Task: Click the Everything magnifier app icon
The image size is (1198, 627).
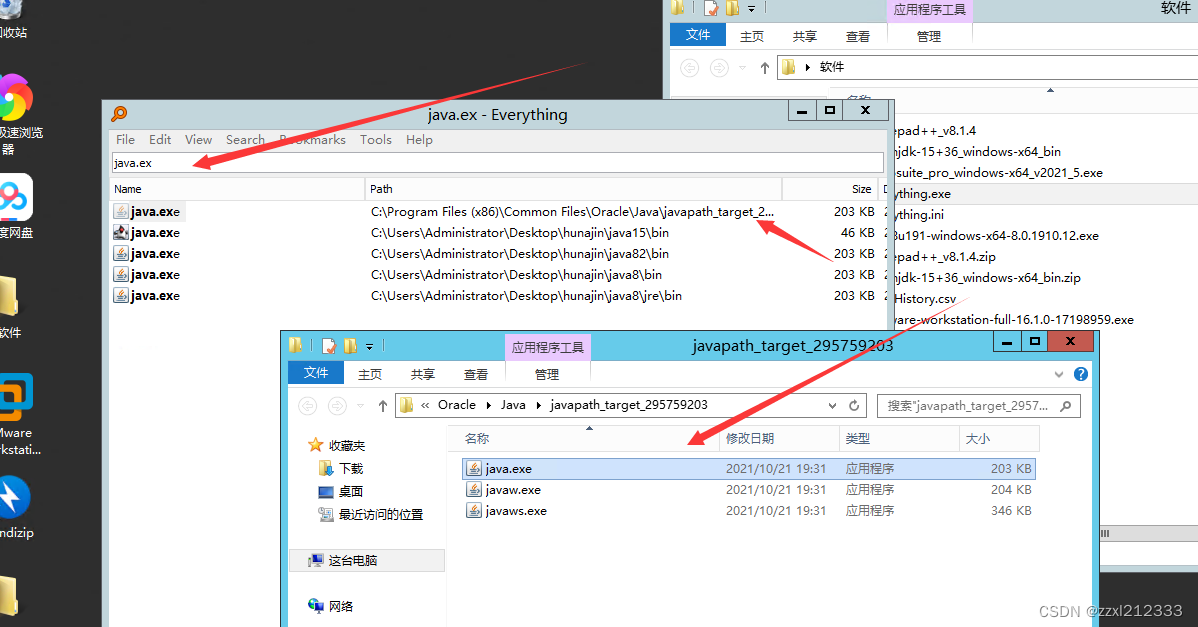Action: point(119,114)
